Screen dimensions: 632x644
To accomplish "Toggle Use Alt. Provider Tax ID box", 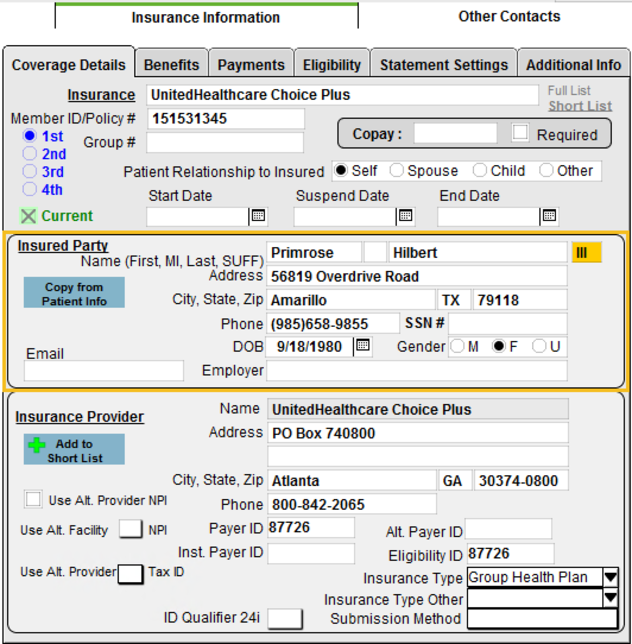I will pyautogui.click(x=130, y=573).
